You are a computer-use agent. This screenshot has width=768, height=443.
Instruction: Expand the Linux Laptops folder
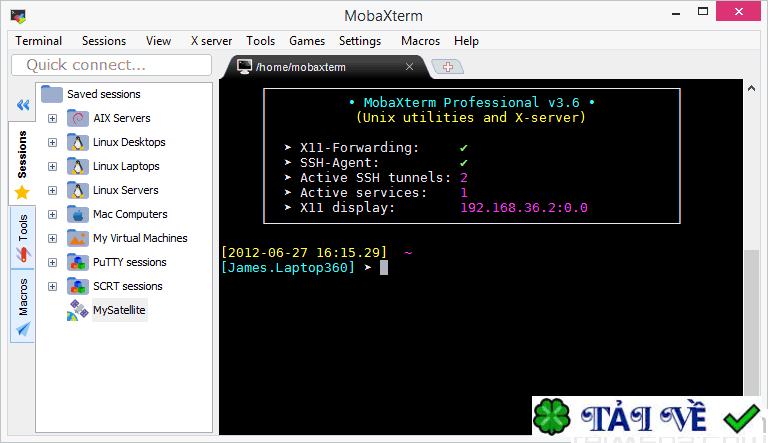pyautogui.click(x=52, y=166)
